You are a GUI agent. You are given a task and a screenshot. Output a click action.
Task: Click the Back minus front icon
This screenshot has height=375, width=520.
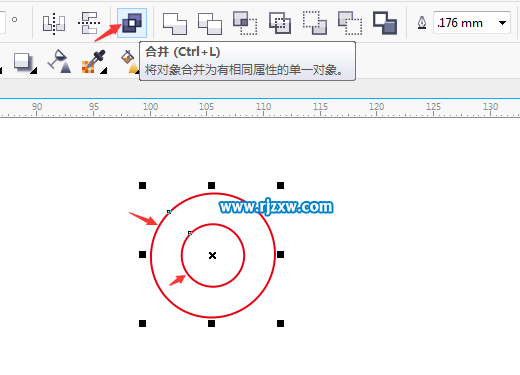(350, 23)
